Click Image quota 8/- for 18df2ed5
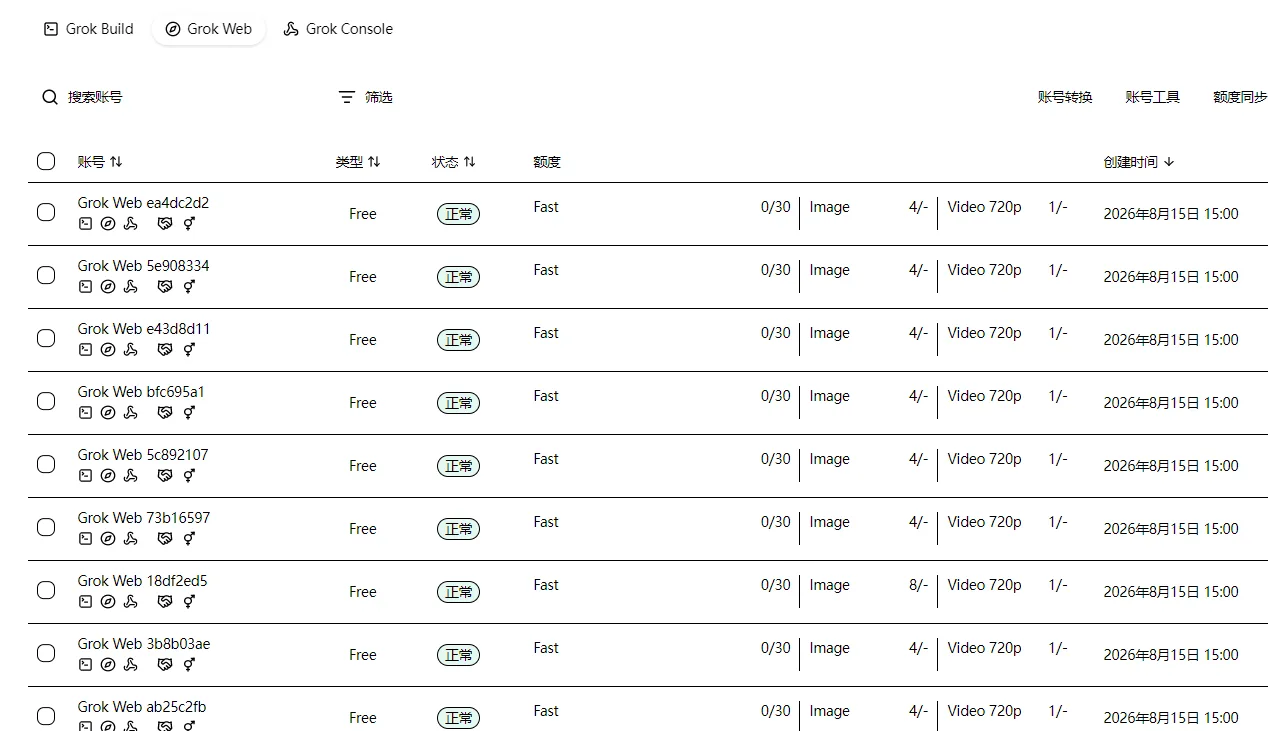 click(918, 585)
